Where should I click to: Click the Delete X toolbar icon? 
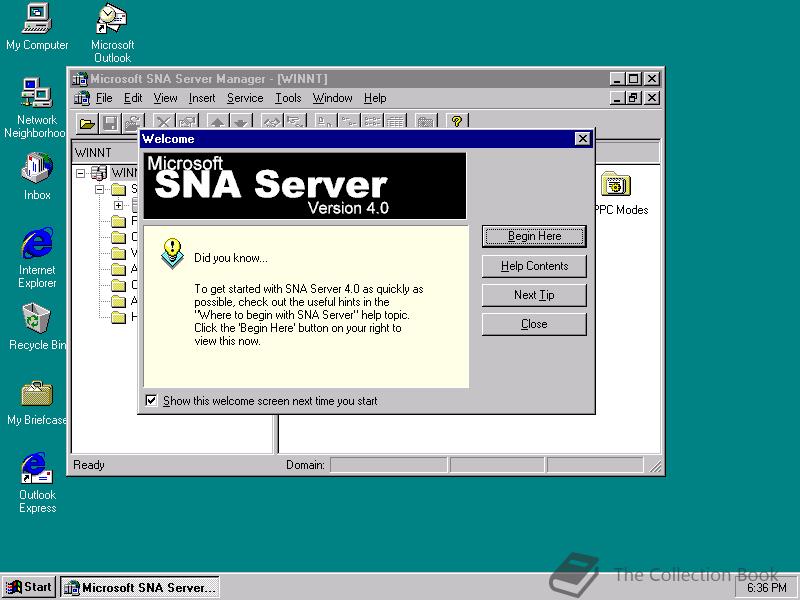coord(163,122)
